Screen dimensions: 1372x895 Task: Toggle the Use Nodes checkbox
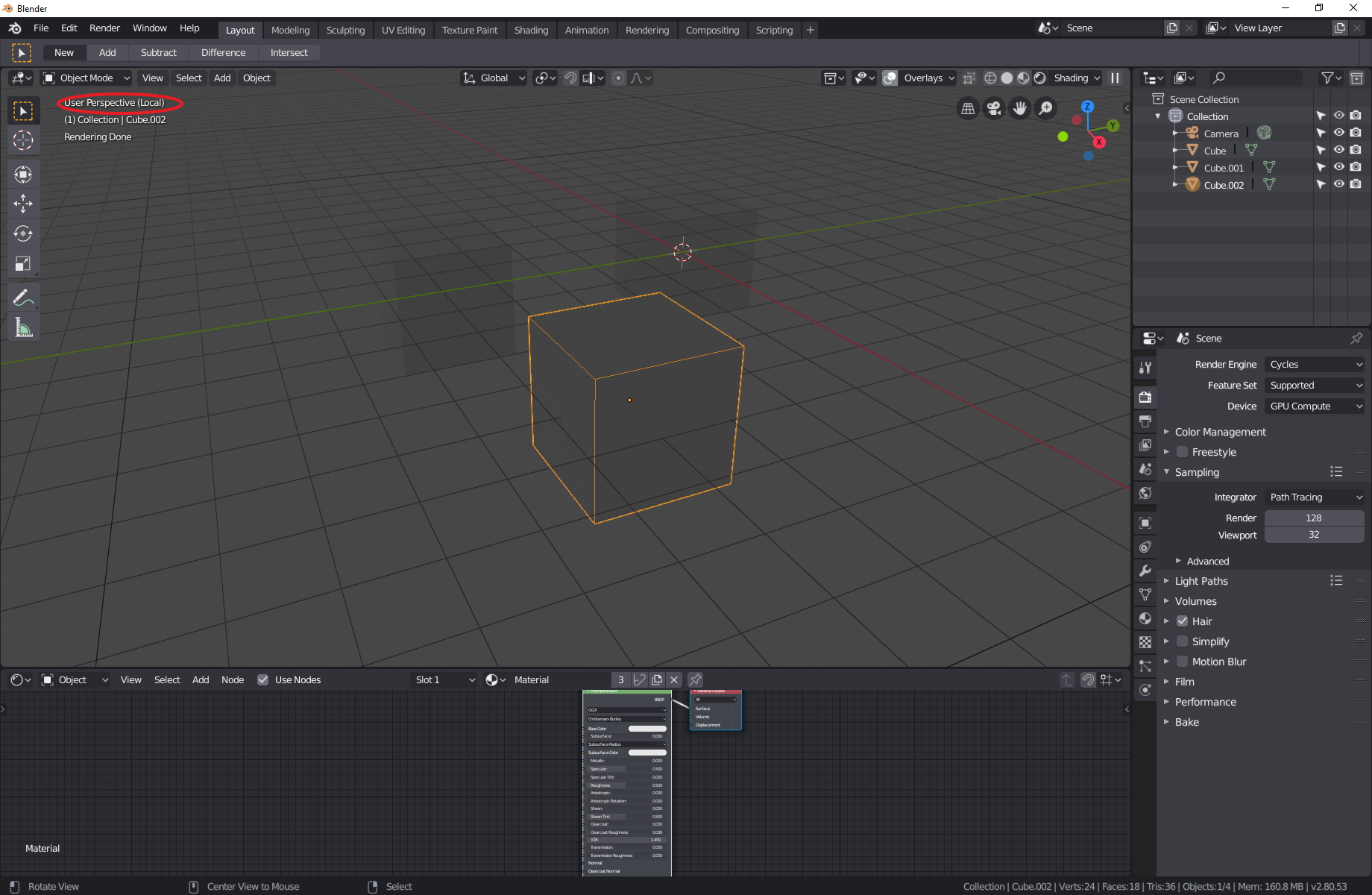point(262,679)
